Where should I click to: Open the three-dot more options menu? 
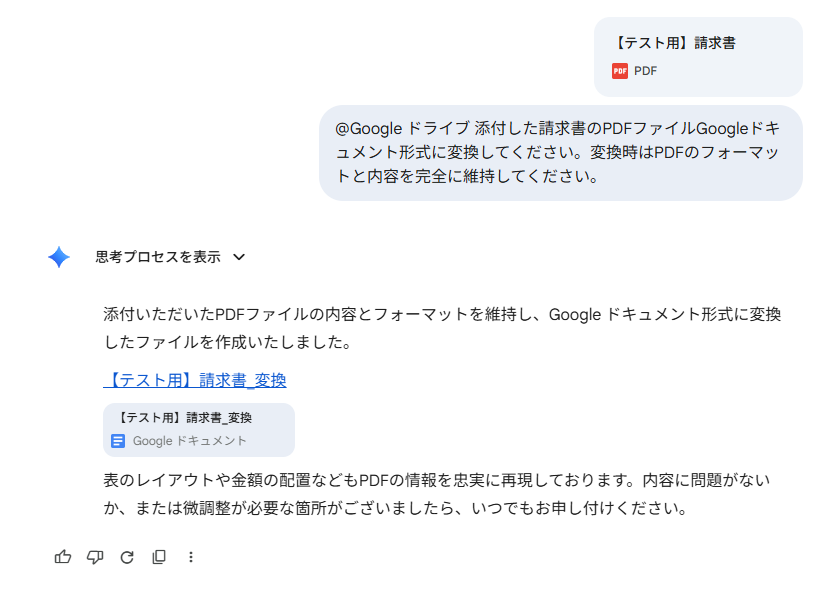(x=191, y=557)
